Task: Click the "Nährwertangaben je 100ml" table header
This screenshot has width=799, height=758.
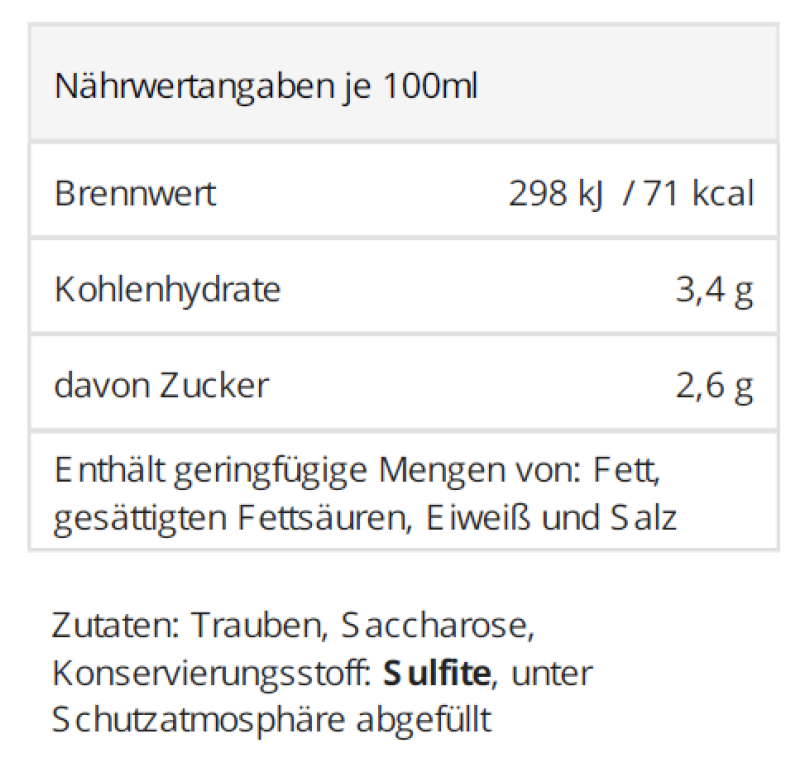Action: (266, 87)
